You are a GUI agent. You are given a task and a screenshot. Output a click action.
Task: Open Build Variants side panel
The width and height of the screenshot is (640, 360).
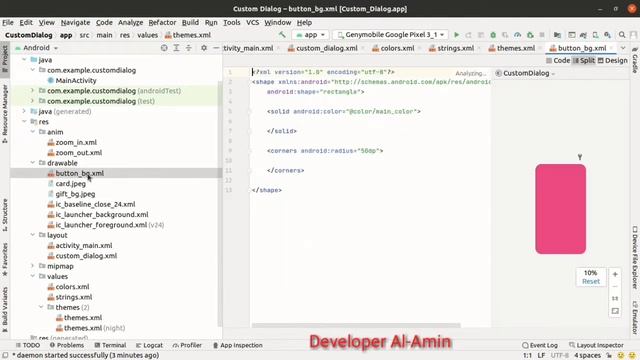point(5,309)
